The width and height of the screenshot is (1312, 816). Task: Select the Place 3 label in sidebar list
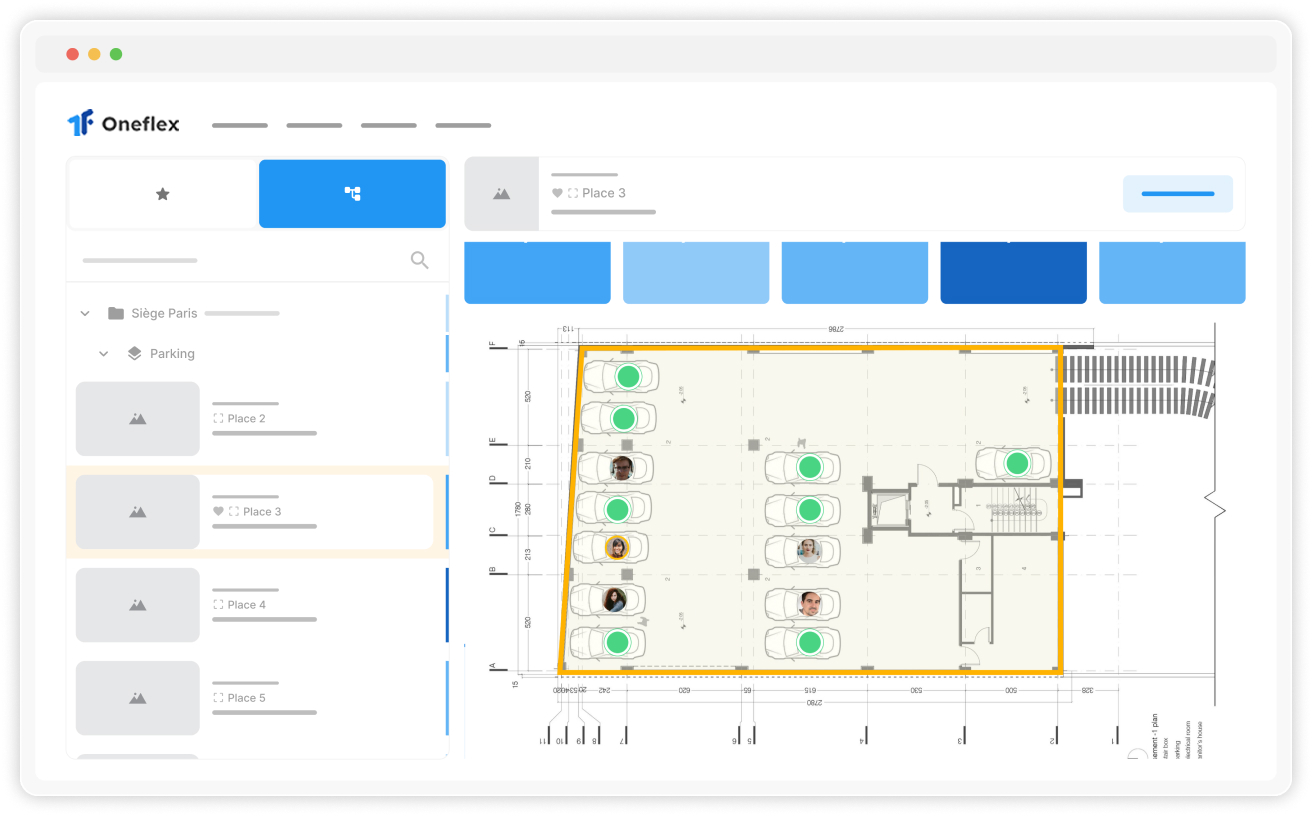click(x=262, y=512)
